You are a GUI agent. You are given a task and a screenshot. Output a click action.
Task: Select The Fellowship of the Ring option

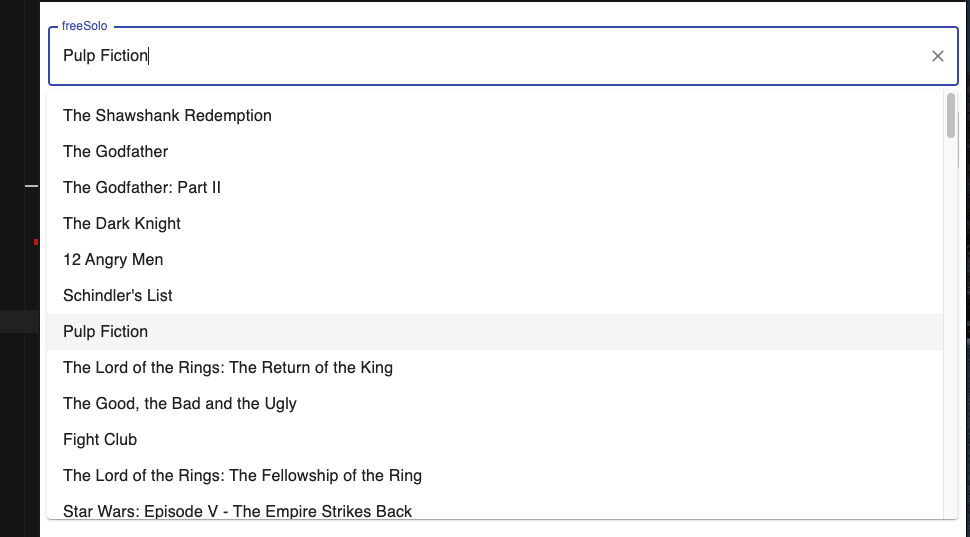(242, 476)
